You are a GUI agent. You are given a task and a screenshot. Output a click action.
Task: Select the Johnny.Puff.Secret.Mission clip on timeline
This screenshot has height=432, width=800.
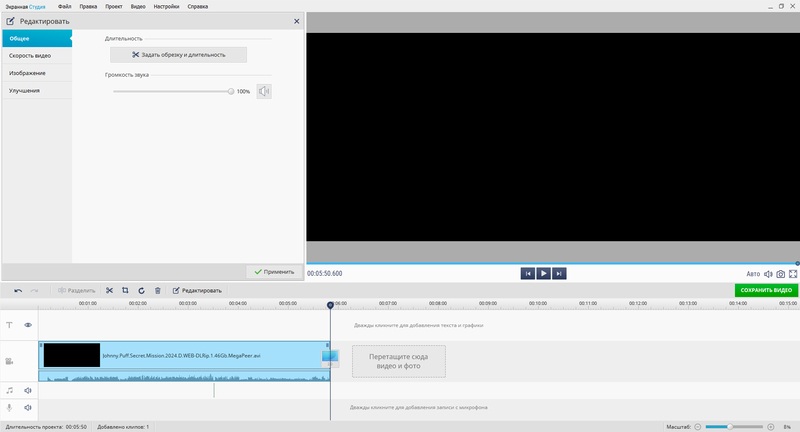(x=185, y=355)
